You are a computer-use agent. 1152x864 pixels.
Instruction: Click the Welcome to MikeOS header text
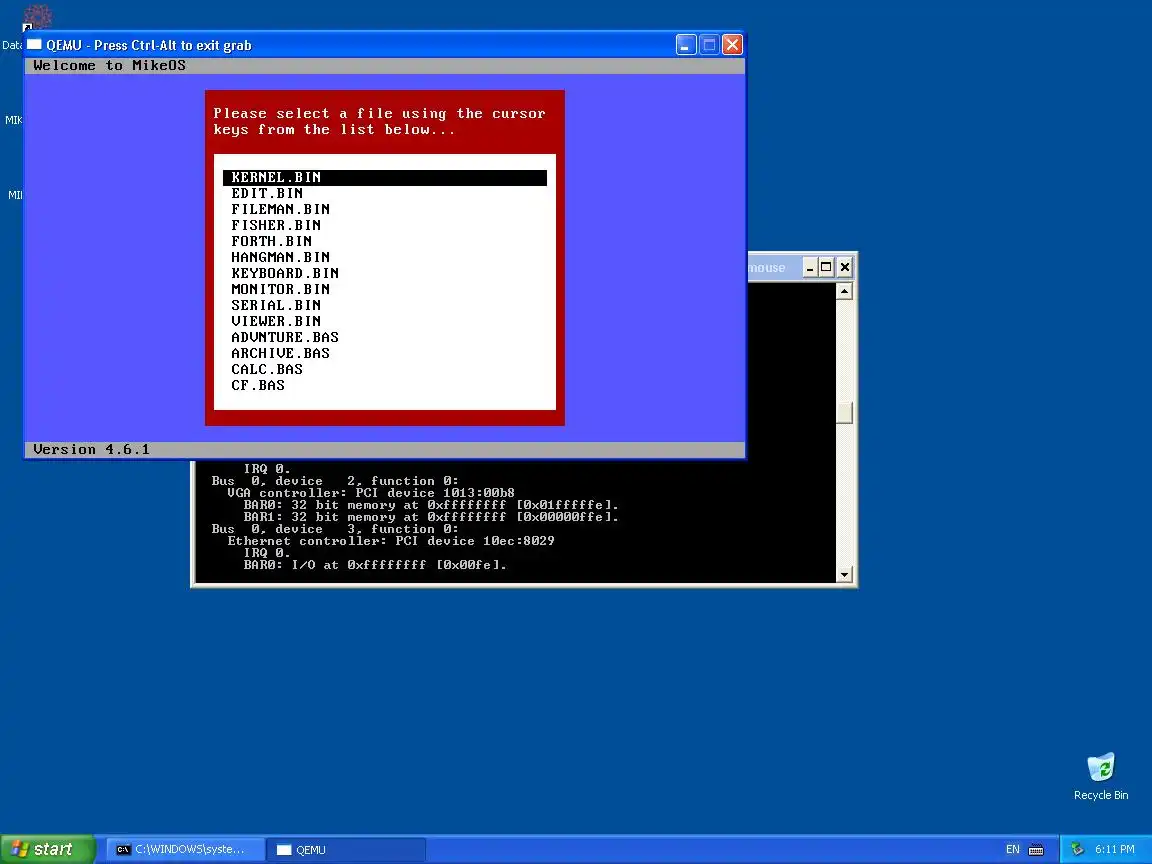click(109, 65)
